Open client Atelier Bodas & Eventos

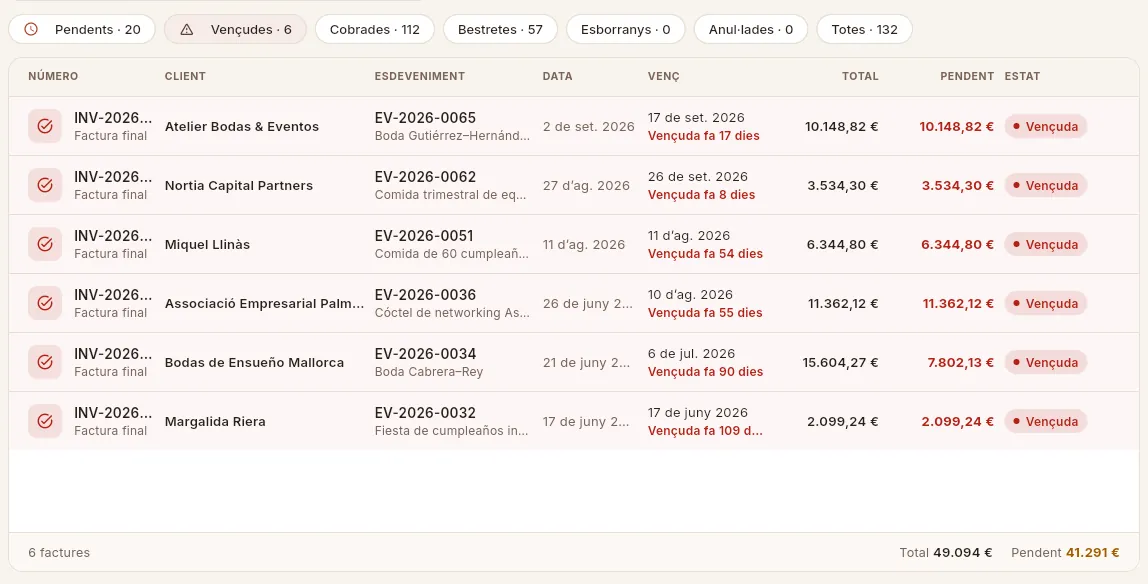pos(242,127)
